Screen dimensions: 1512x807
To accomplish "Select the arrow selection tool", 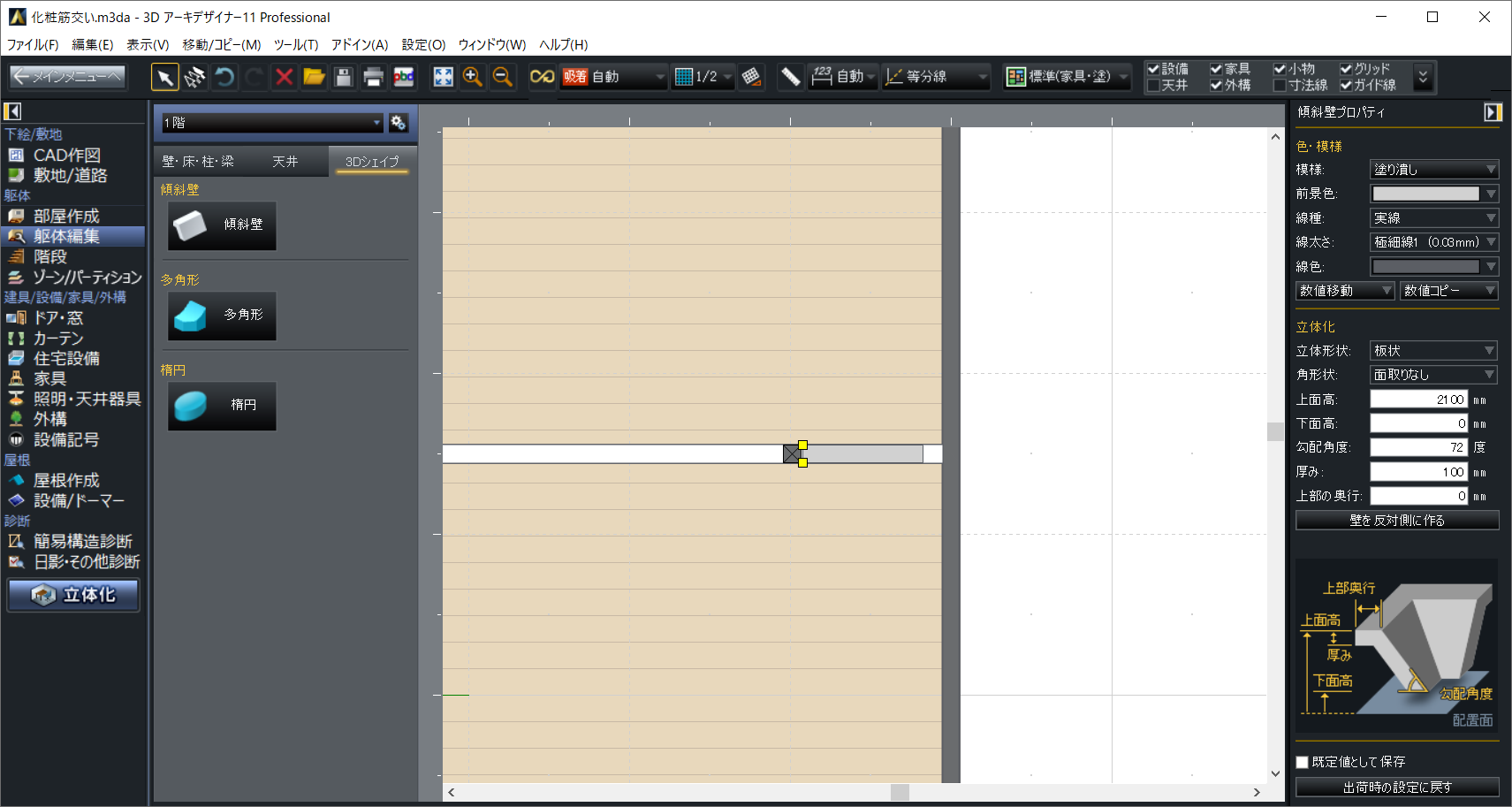I will 164,78.
